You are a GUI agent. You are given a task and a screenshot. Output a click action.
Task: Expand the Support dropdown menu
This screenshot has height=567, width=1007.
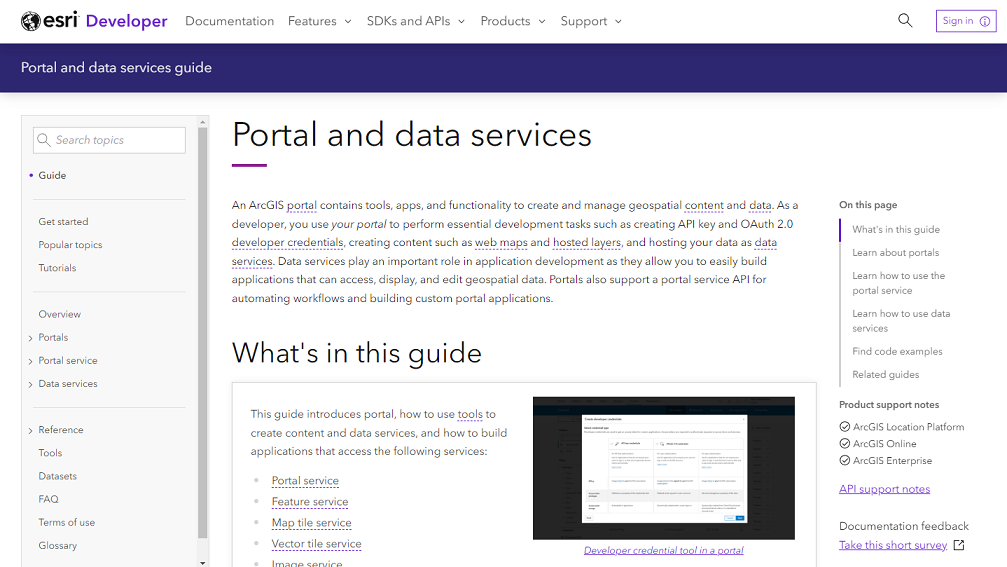click(591, 21)
